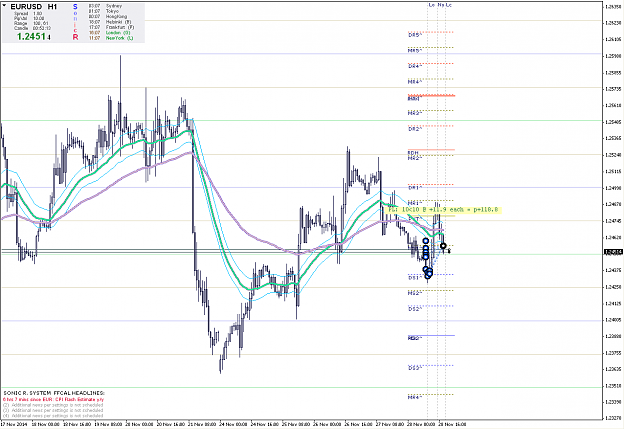Click the (2) Additional news headline line

pyautogui.click(x=53, y=405)
